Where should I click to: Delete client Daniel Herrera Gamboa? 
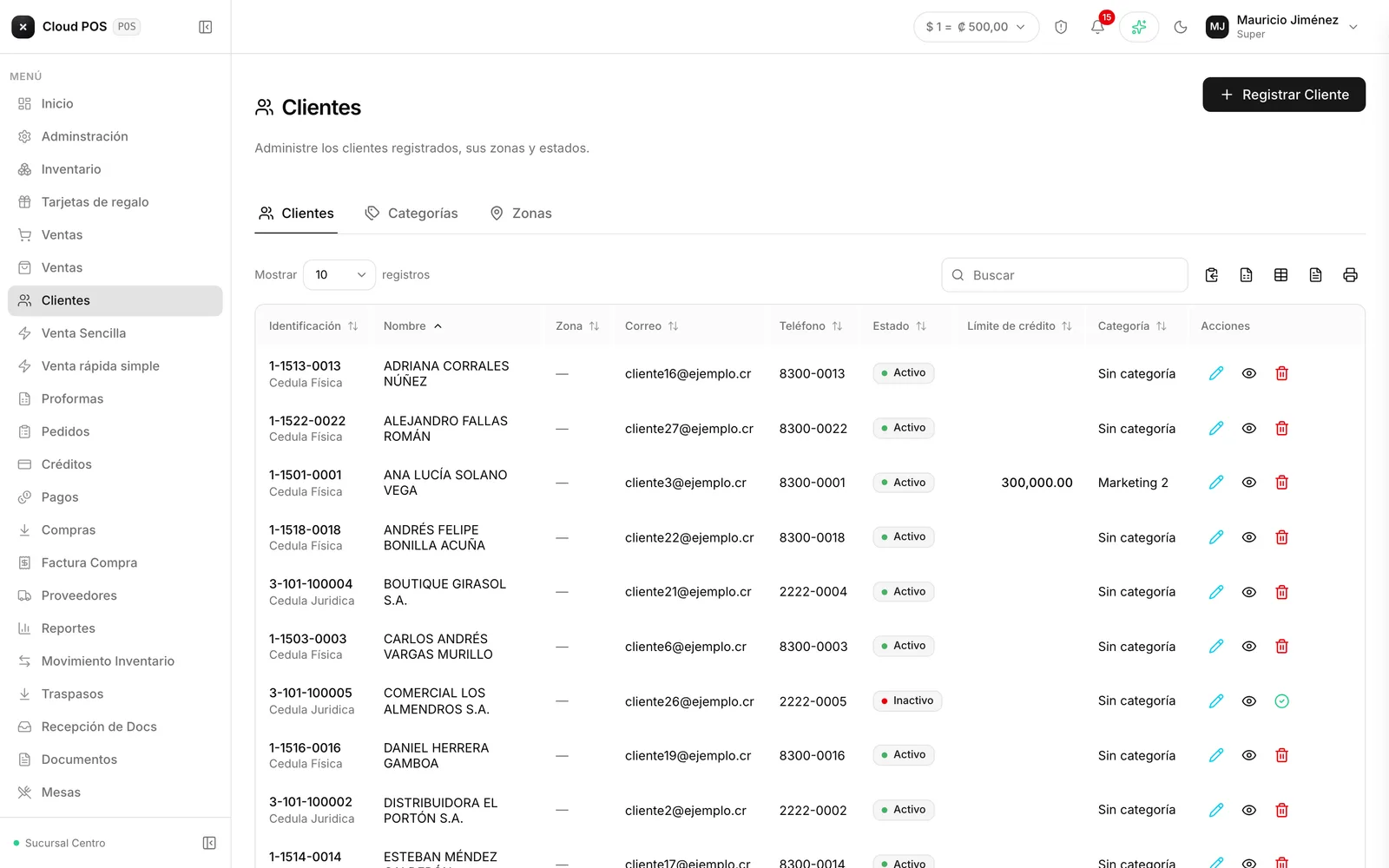1281,755
